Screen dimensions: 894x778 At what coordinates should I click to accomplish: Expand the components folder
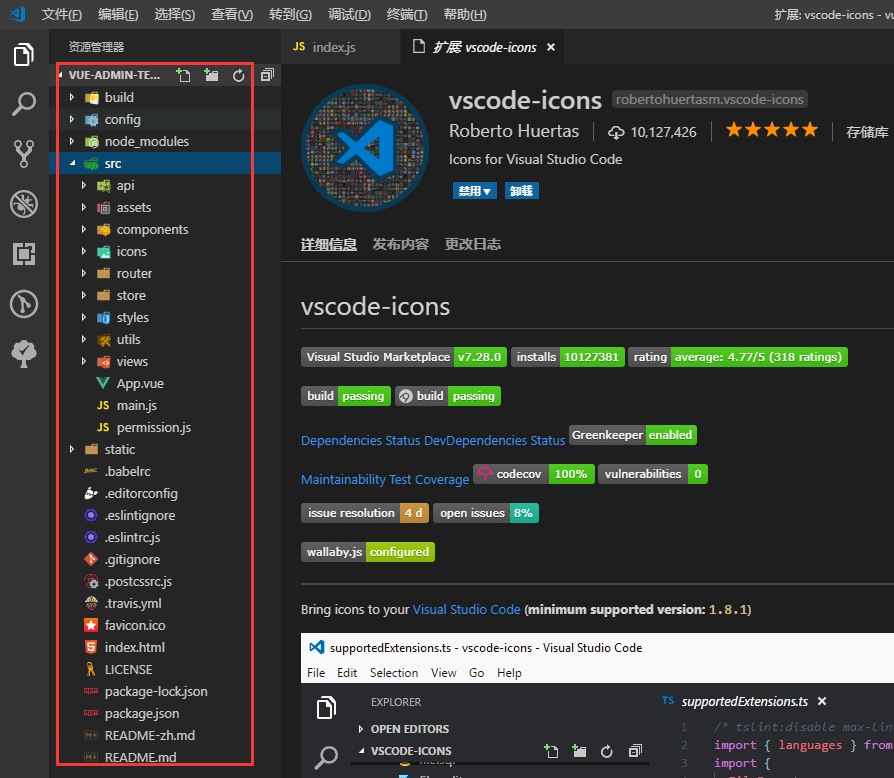[x=84, y=229]
